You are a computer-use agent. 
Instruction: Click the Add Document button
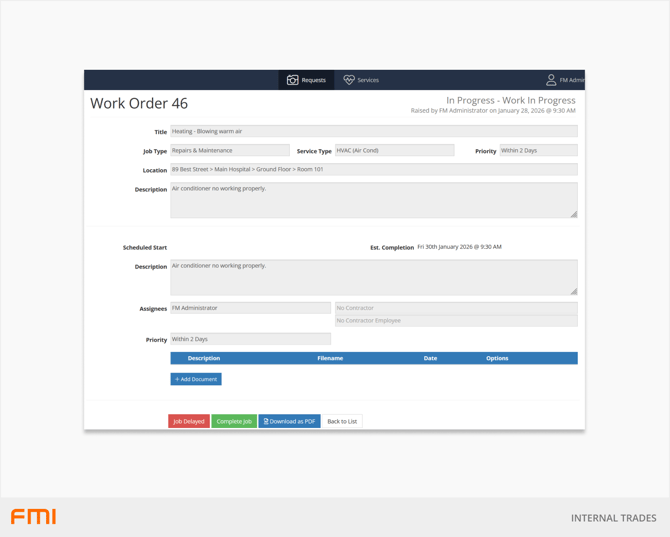click(x=196, y=379)
